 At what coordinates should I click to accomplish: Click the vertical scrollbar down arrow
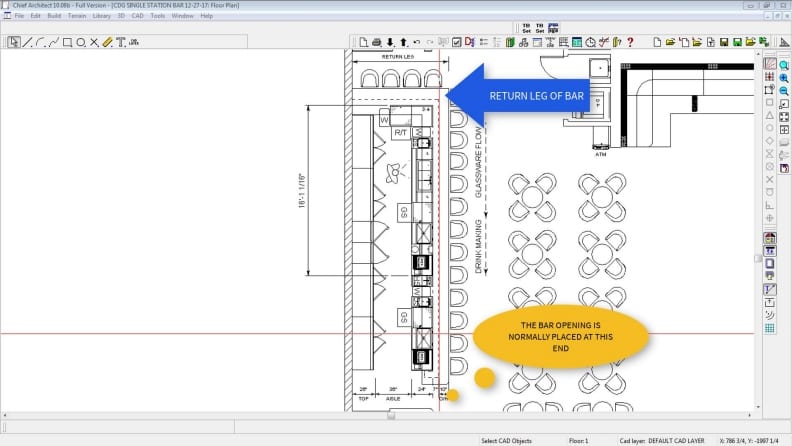(x=759, y=407)
